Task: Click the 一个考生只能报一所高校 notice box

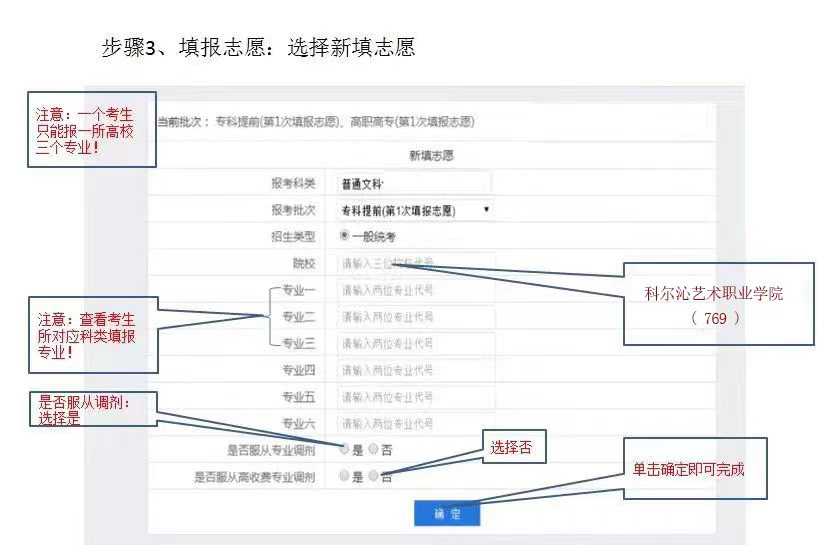Action: click(x=91, y=130)
